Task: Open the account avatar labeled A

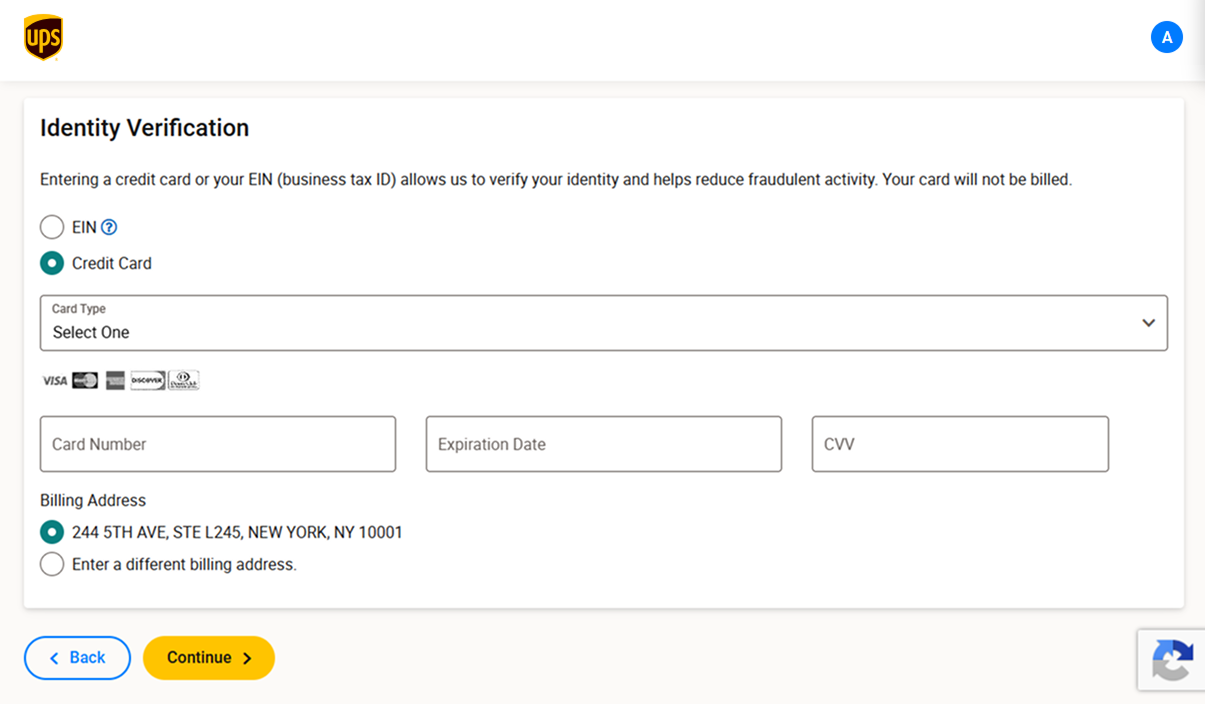Action: tap(1166, 37)
